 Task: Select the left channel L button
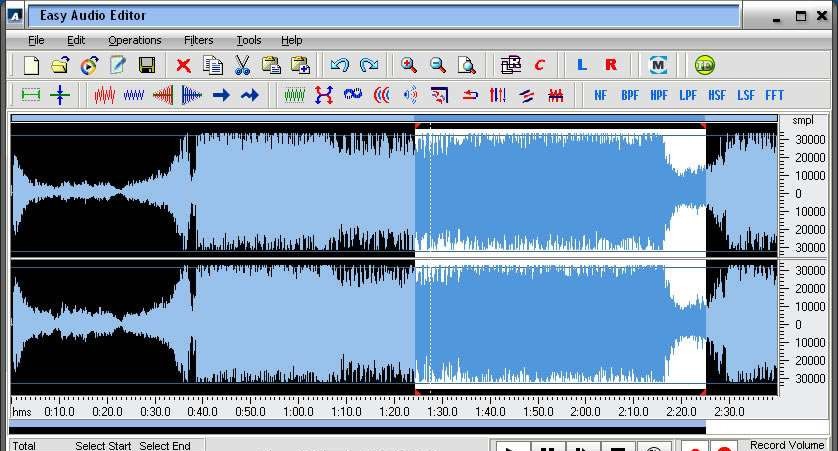(582, 66)
